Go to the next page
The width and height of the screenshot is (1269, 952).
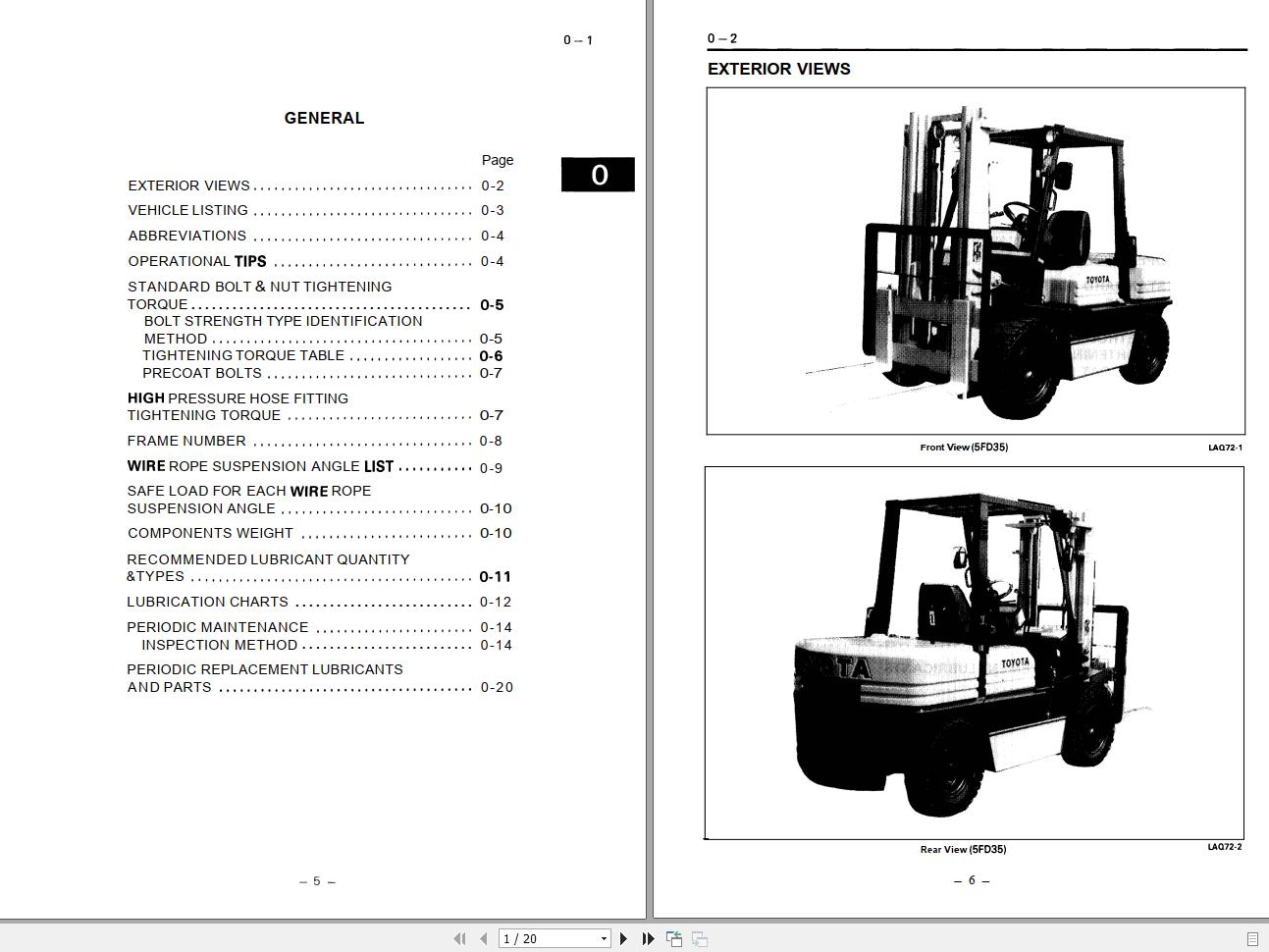point(623,938)
